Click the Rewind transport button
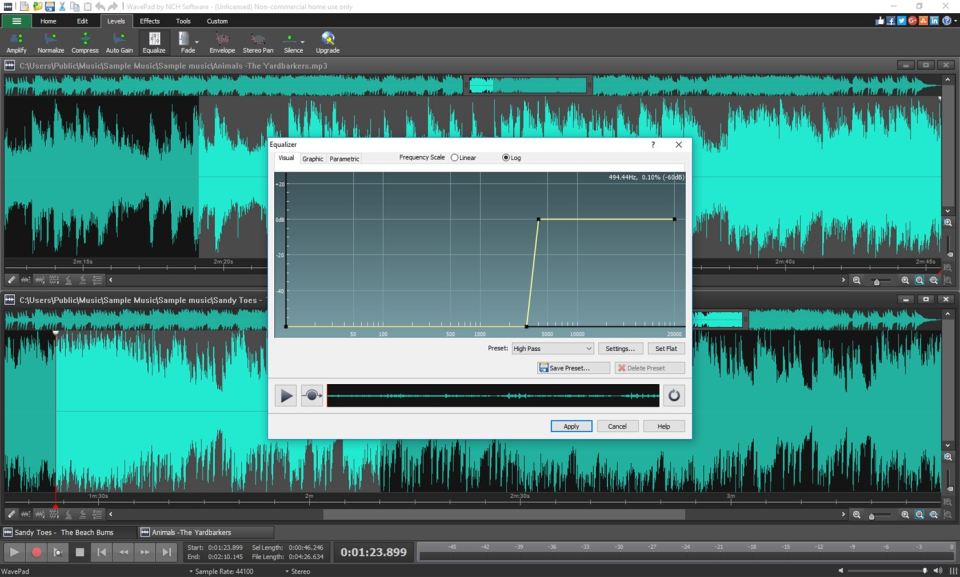 click(x=123, y=552)
